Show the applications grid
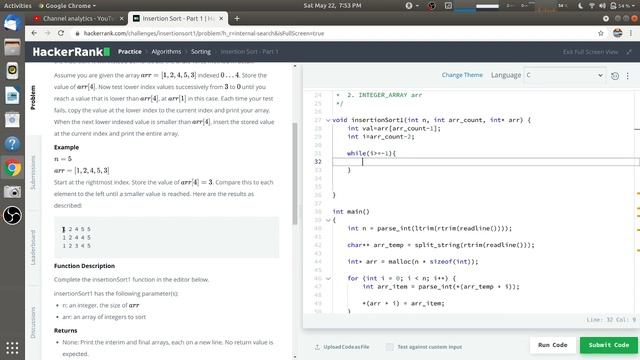The height and width of the screenshot is (360, 640). [x=12, y=348]
